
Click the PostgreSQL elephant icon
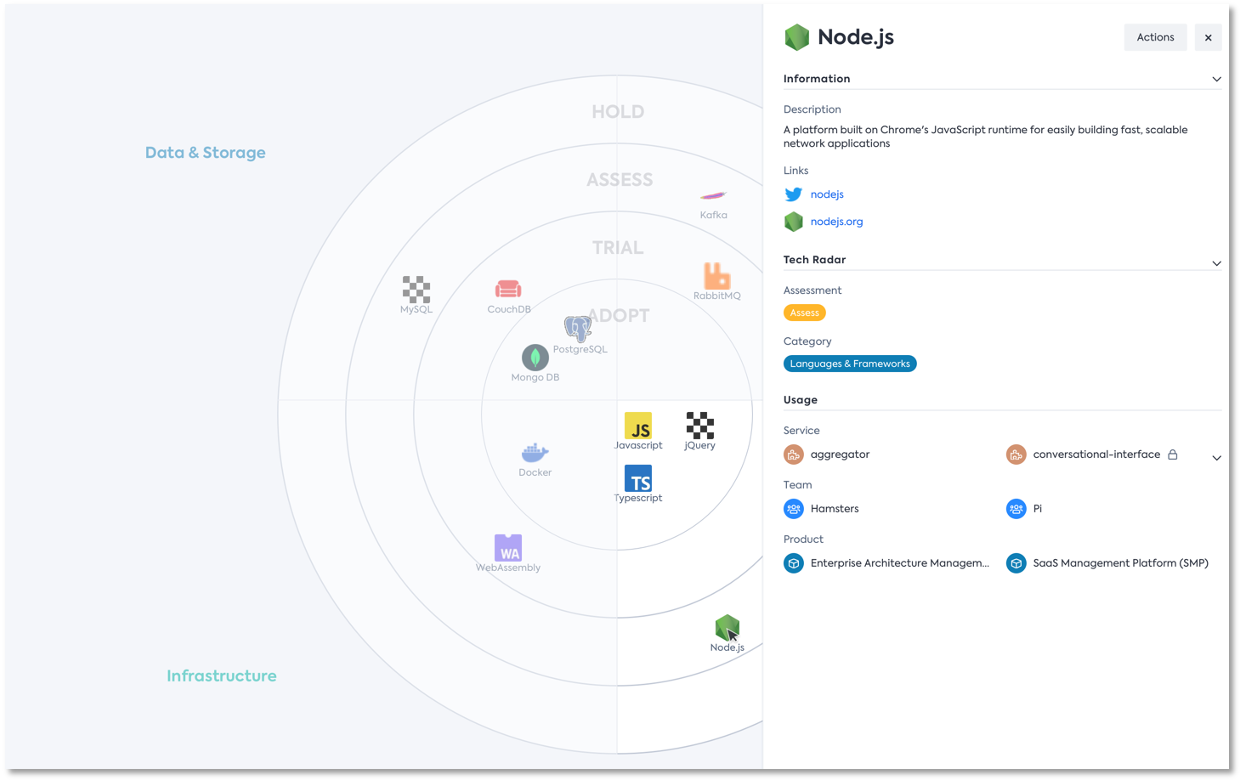[578, 329]
